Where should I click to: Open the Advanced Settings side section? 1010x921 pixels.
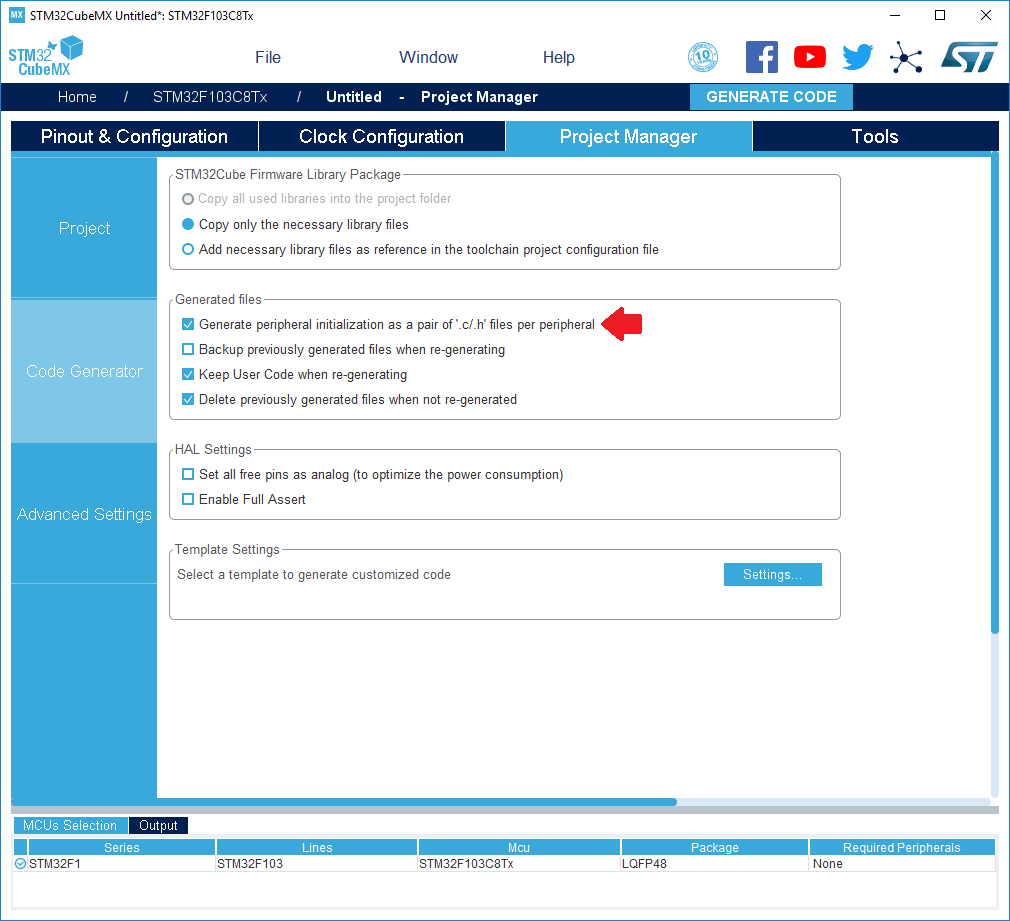84,514
